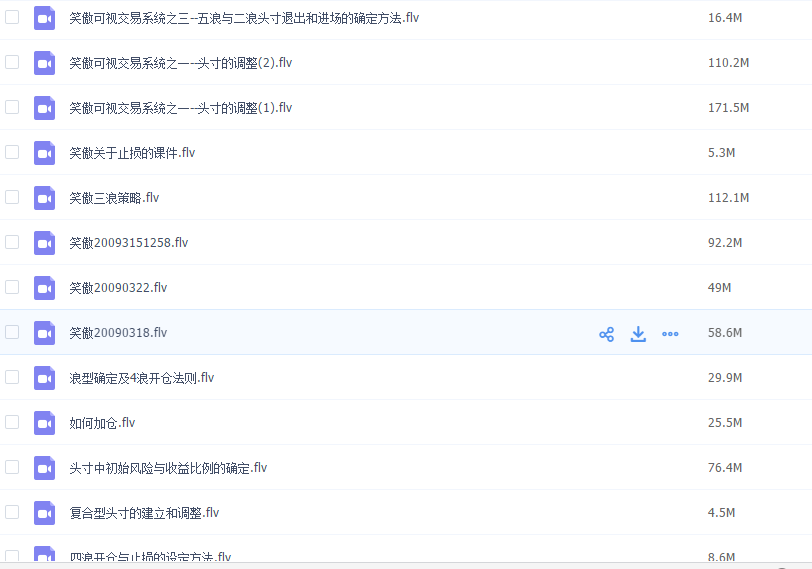This screenshot has width=812, height=569.
Task: Select checkbox for 笑傲三浪策略.flv
Action: tap(12, 197)
